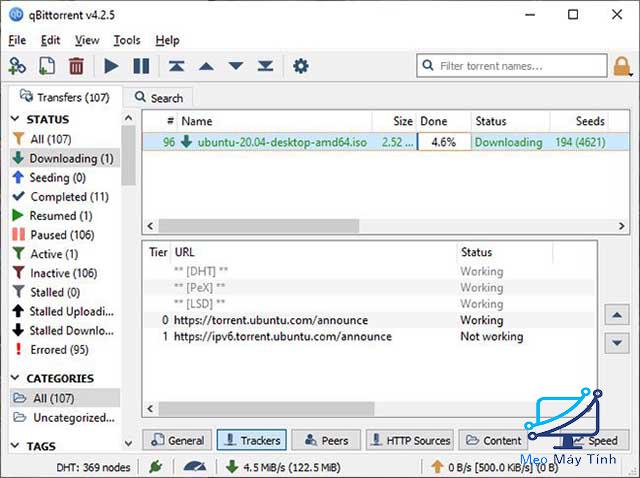Image resolution: width=640 pixels, height=478 pixels.
Task: Move torrent down in queue
Action: (236, 66)
